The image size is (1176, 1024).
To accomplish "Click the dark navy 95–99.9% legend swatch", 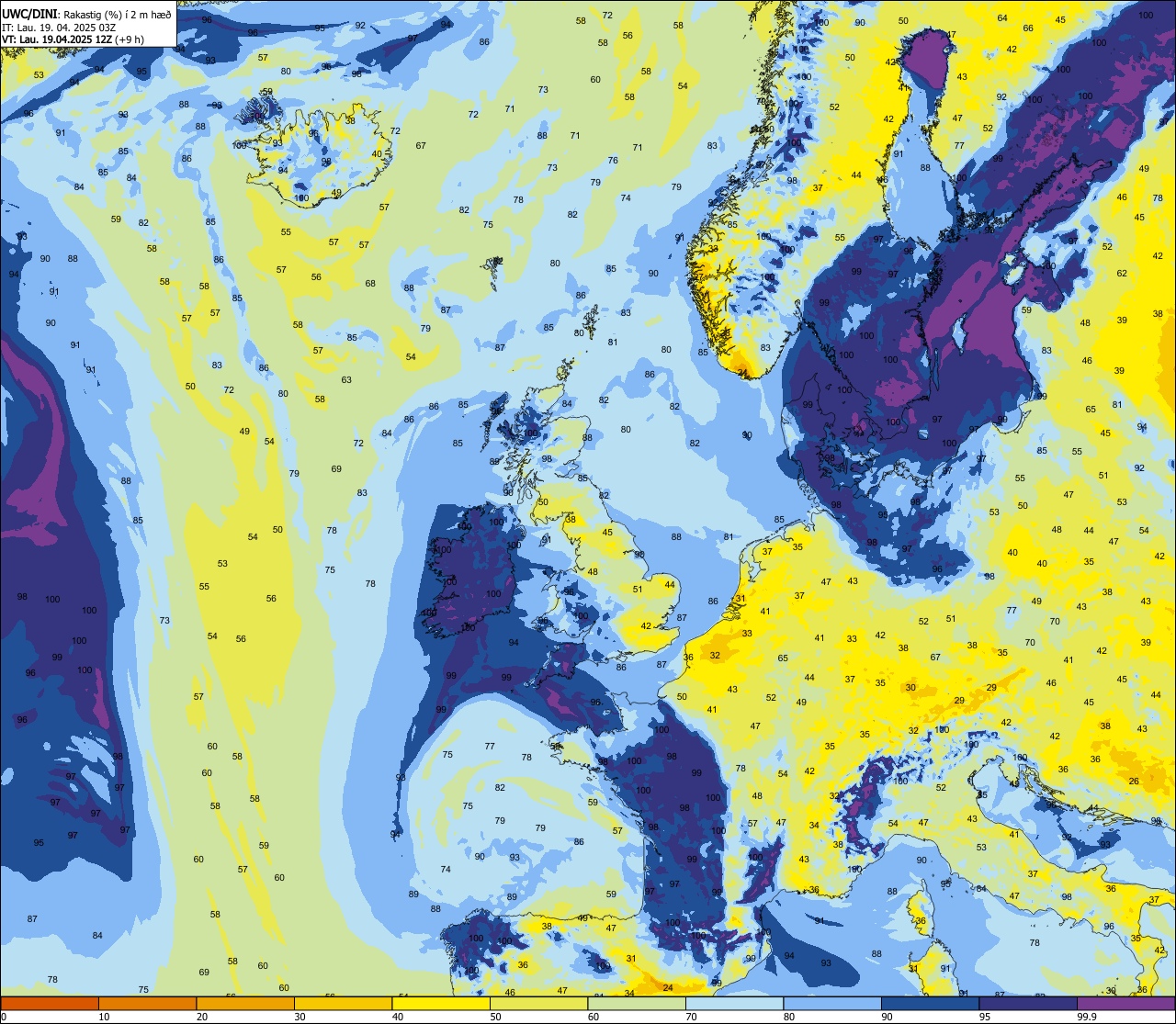I will pyautogui.click(x=1028, y=1004).
